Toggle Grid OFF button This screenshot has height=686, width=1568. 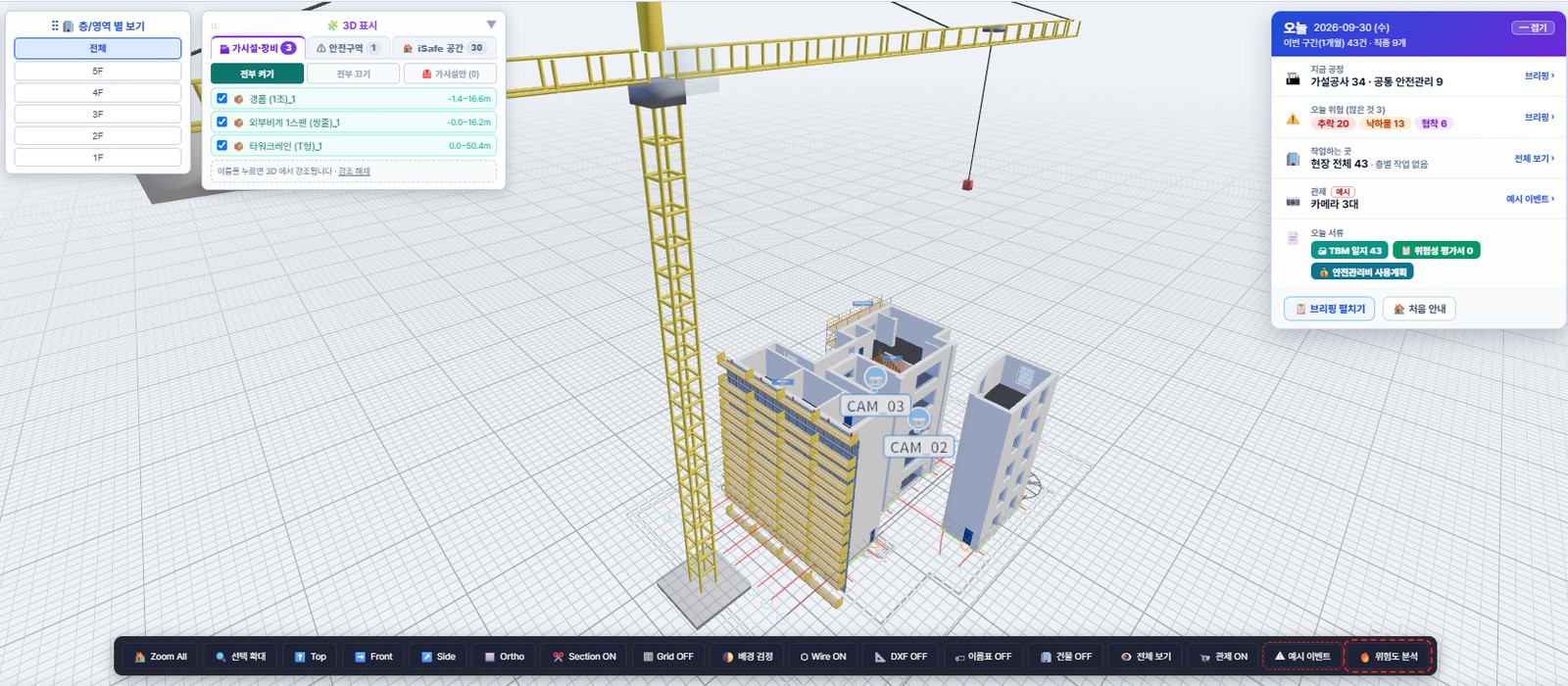click(x=668, y=657)
